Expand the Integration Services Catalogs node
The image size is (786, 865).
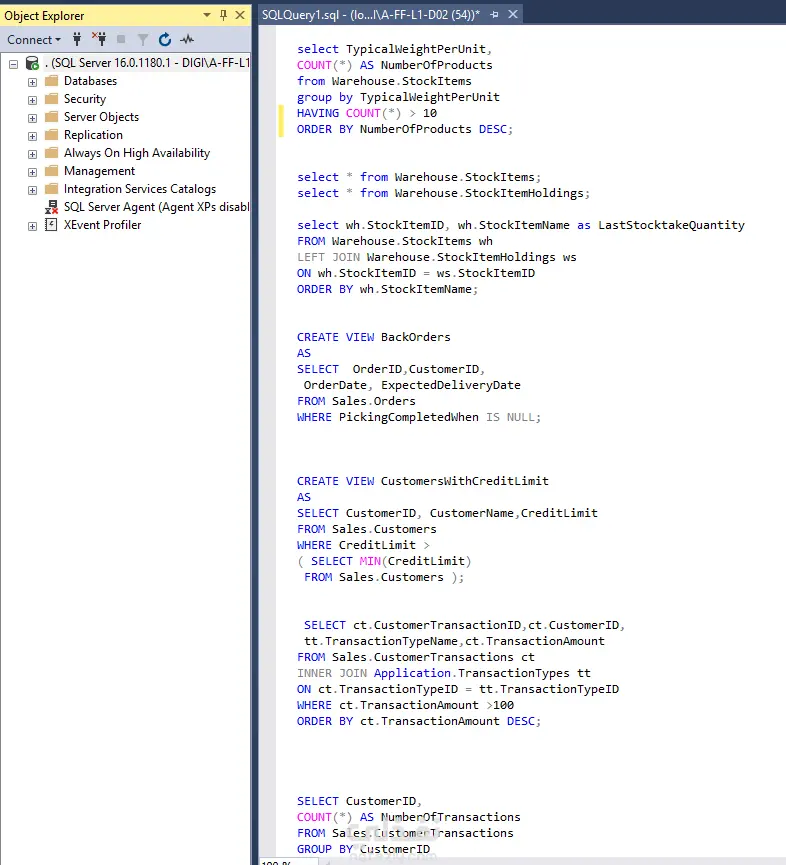[x=33, y=190]
